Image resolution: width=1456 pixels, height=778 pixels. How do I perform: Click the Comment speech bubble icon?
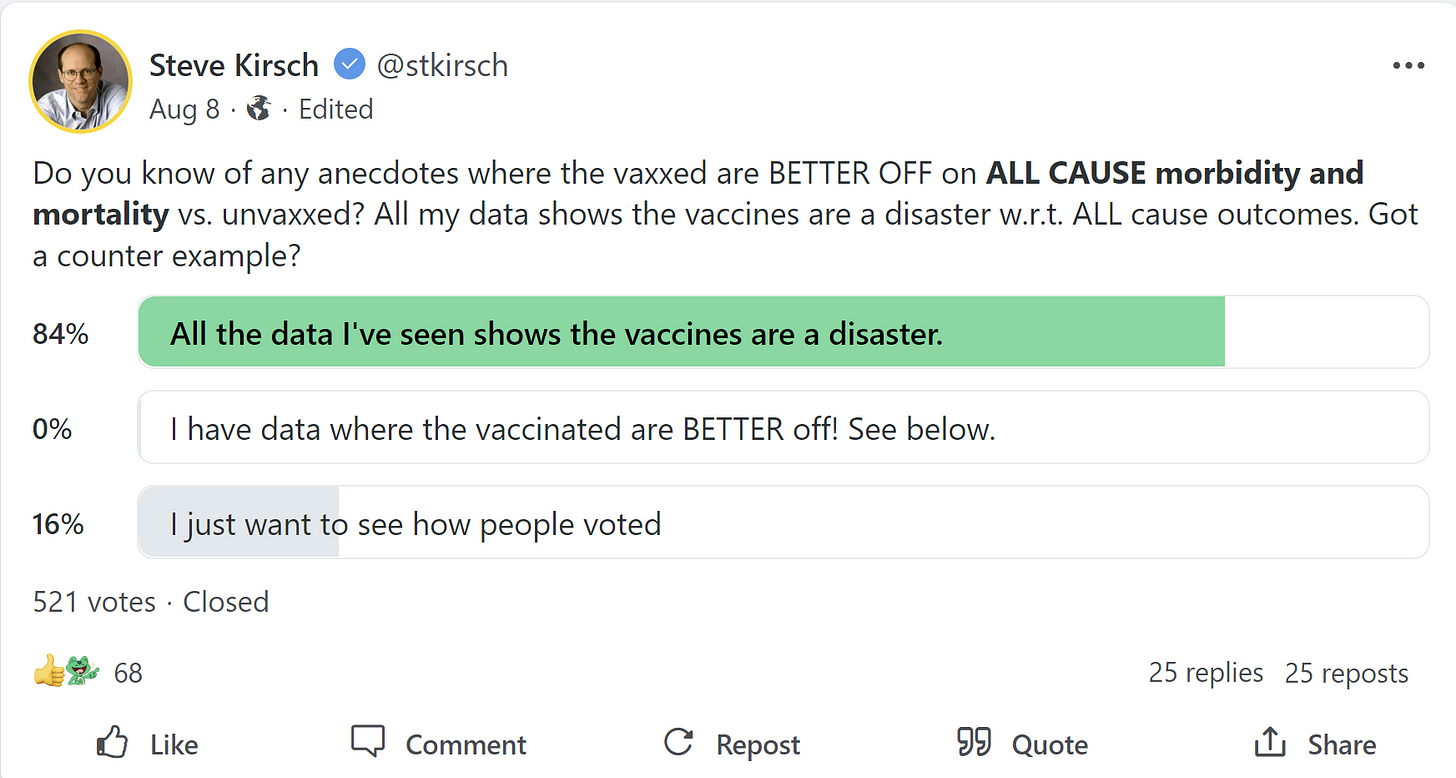click(368, 743)
